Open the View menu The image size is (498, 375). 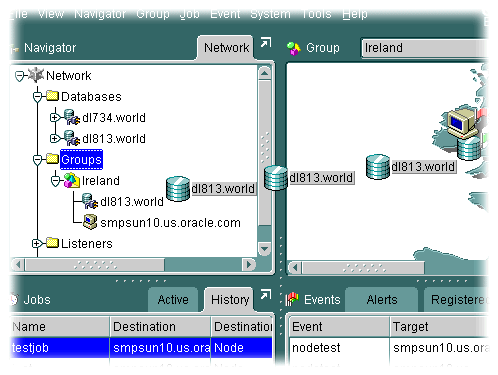51,14
